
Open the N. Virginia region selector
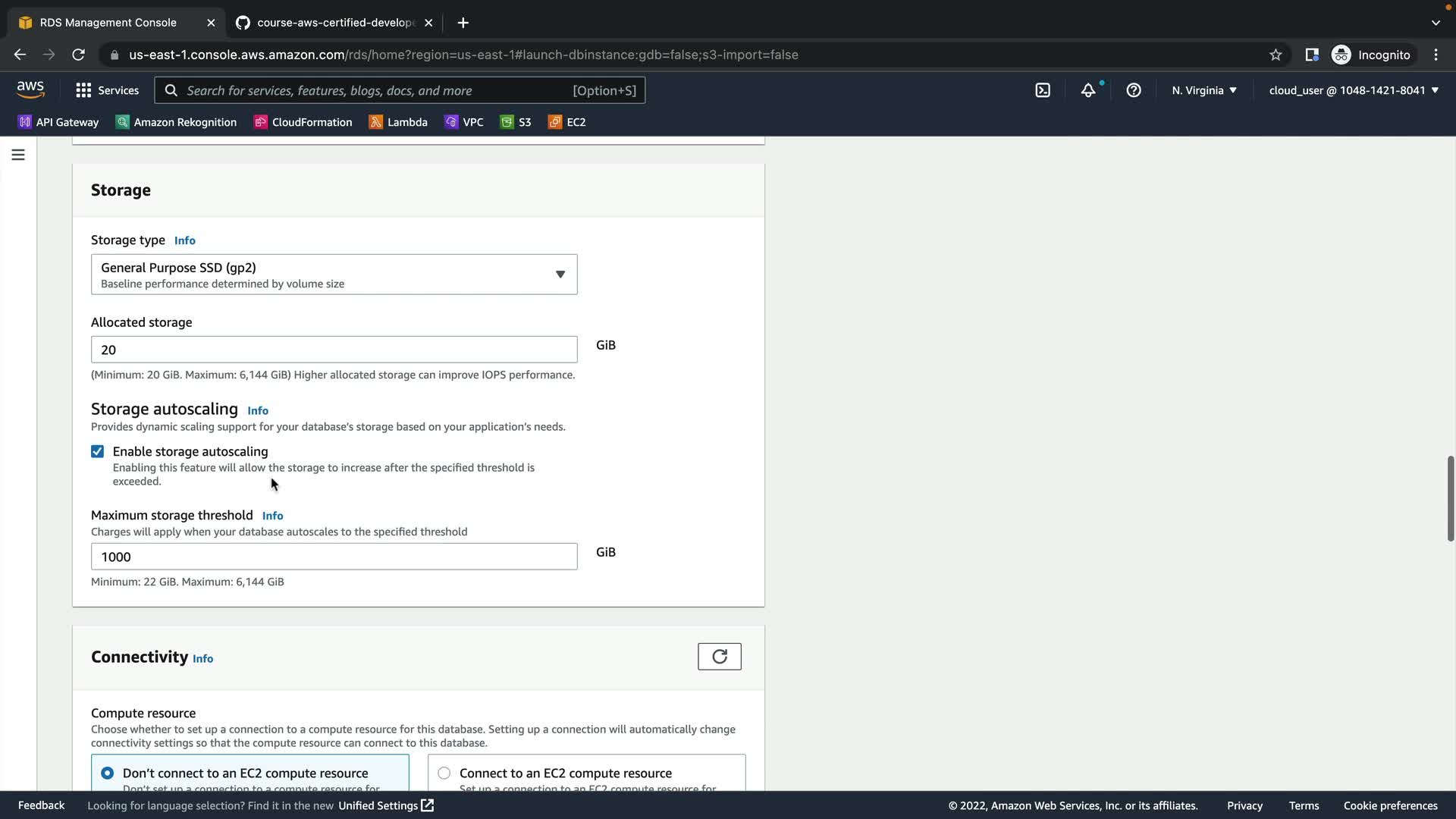(1203, 90)
